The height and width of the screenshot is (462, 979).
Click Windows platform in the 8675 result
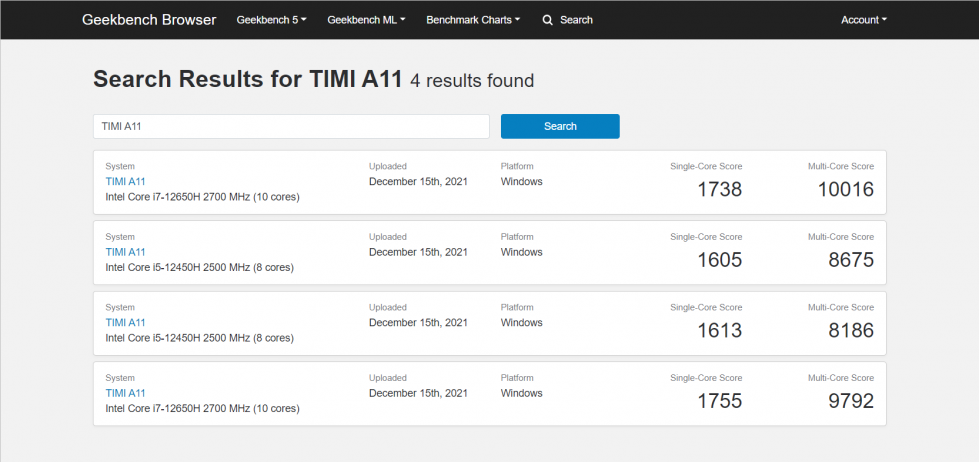click(x=521, y=252)
